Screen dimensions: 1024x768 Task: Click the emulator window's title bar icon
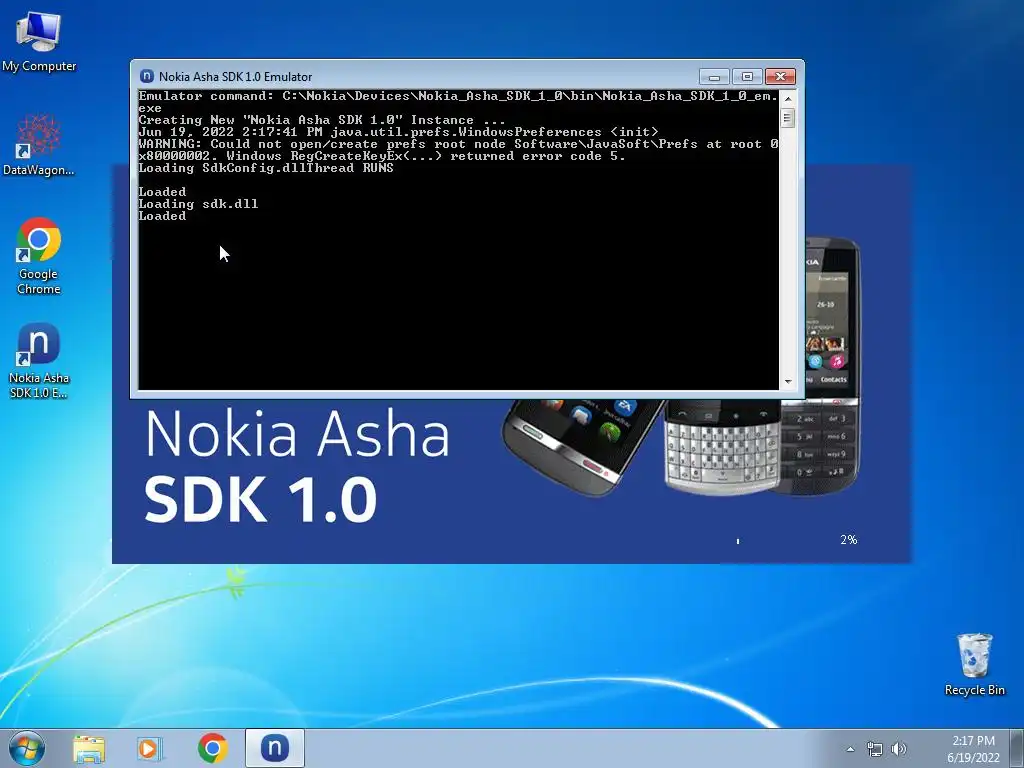(147, 76)
